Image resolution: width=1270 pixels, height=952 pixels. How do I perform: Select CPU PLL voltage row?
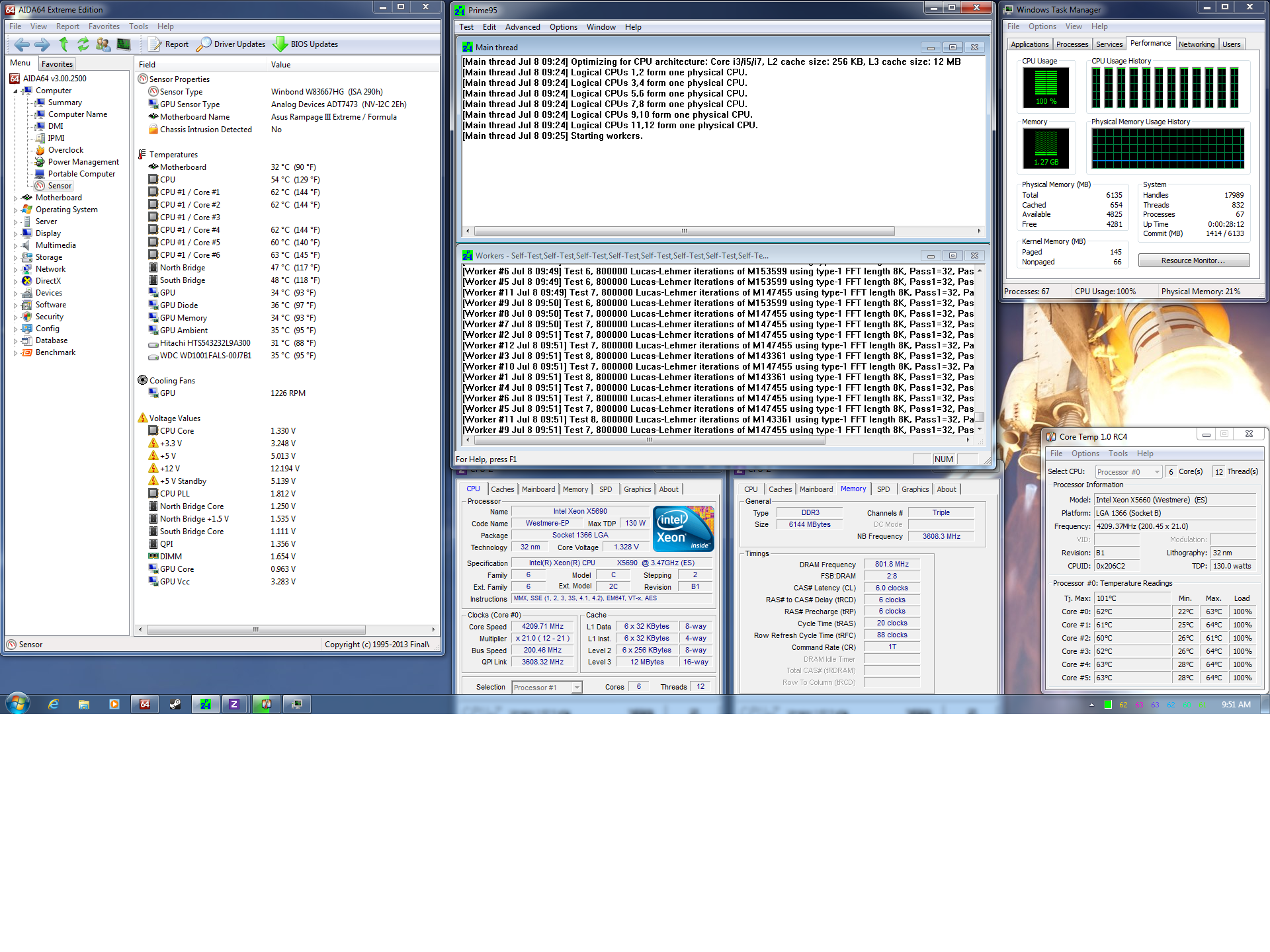tap(288, 494)
